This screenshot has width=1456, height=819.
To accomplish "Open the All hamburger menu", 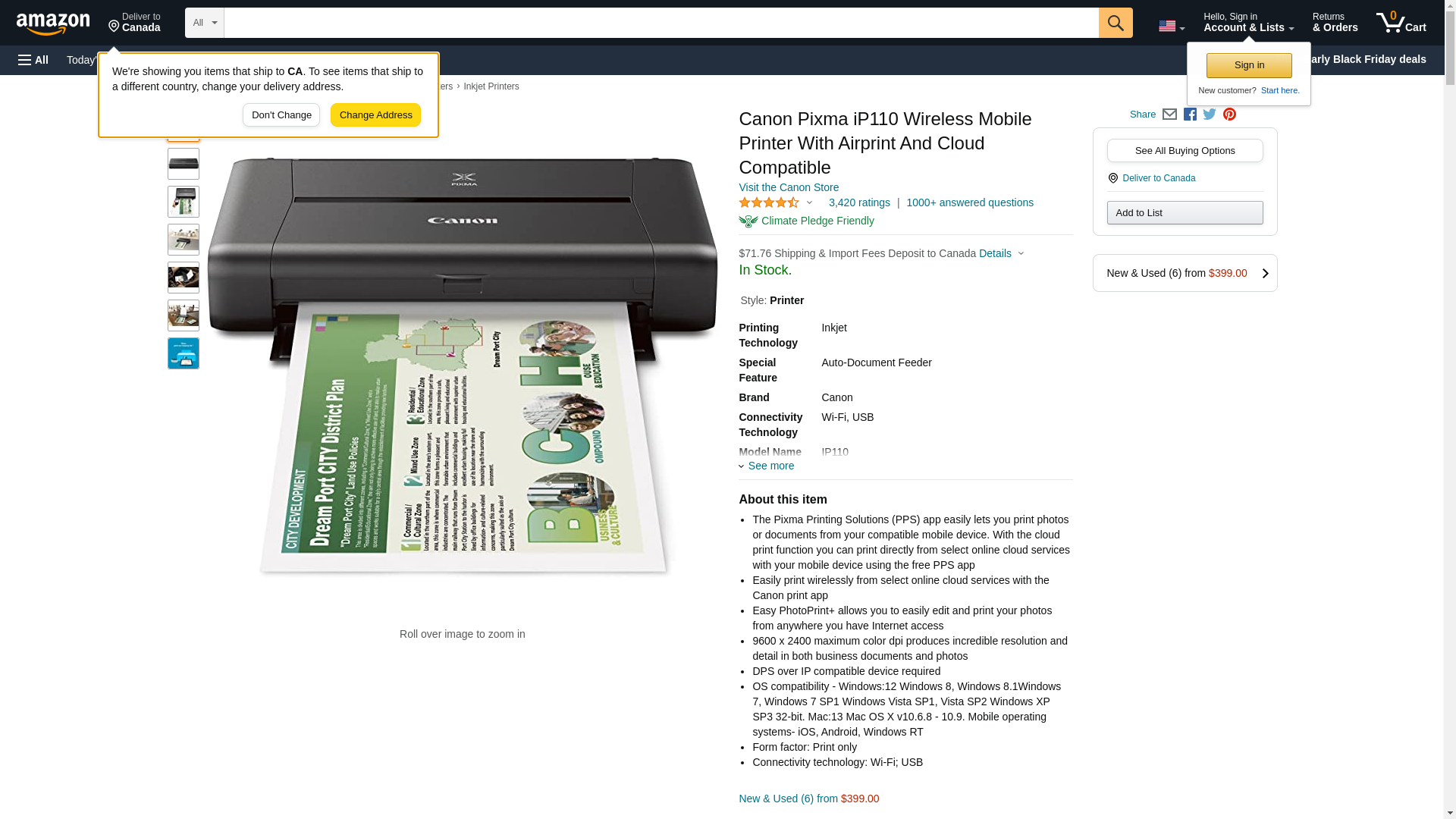I will click(x=33, y=60).
